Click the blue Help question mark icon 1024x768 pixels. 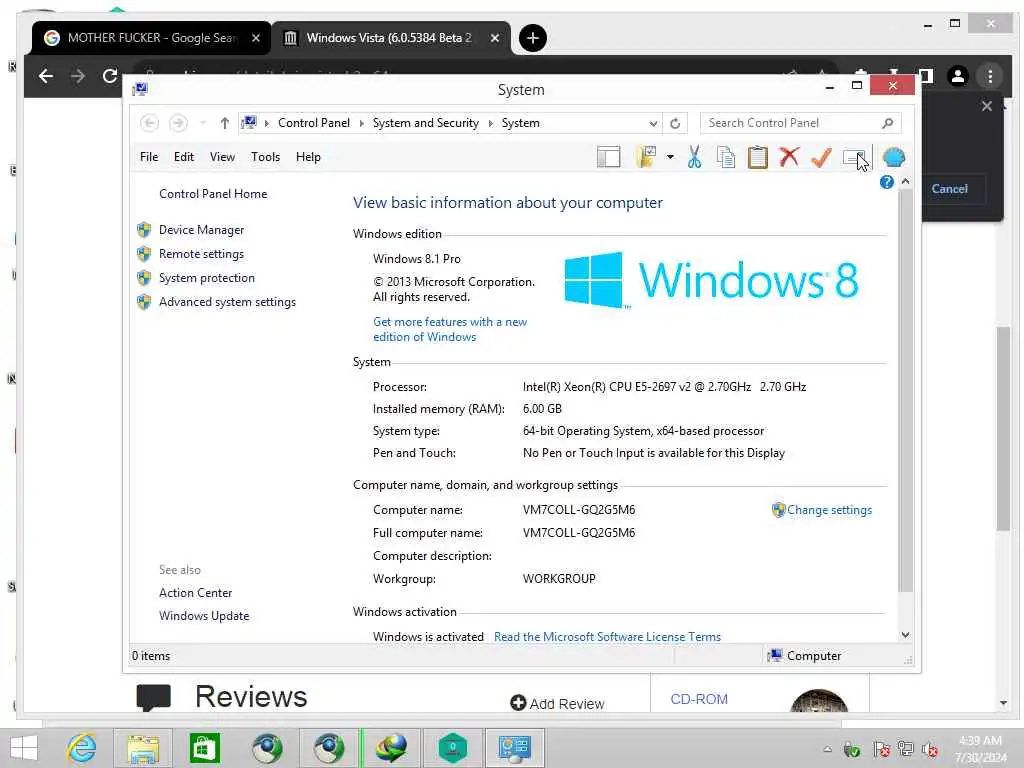click(x=886, y=182)
